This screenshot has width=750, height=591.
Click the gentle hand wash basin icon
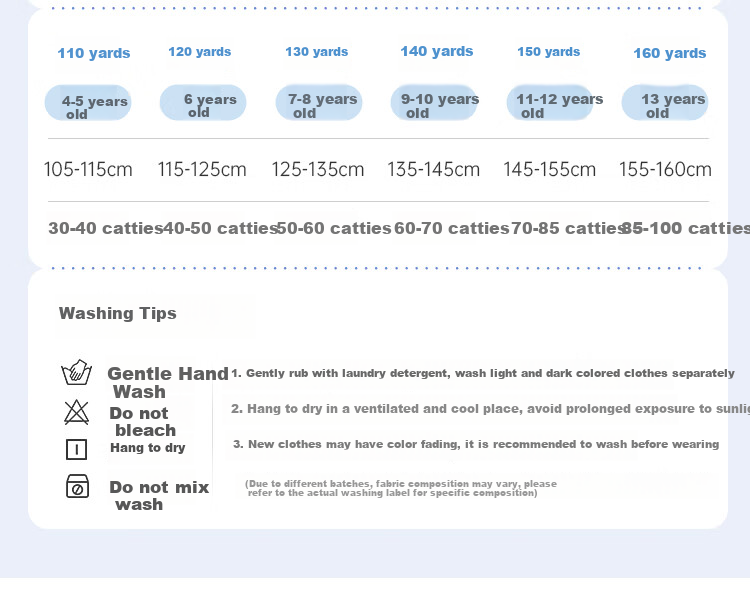(x=77, y=372)
